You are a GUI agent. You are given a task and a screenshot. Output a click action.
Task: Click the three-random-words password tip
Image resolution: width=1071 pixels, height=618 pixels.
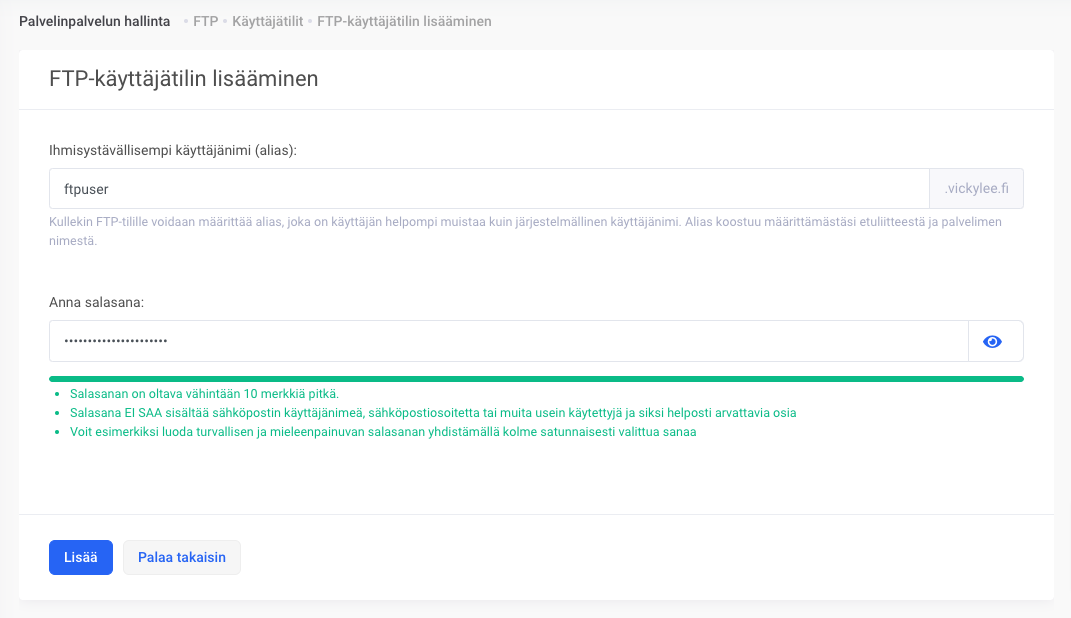coord(382,432)
